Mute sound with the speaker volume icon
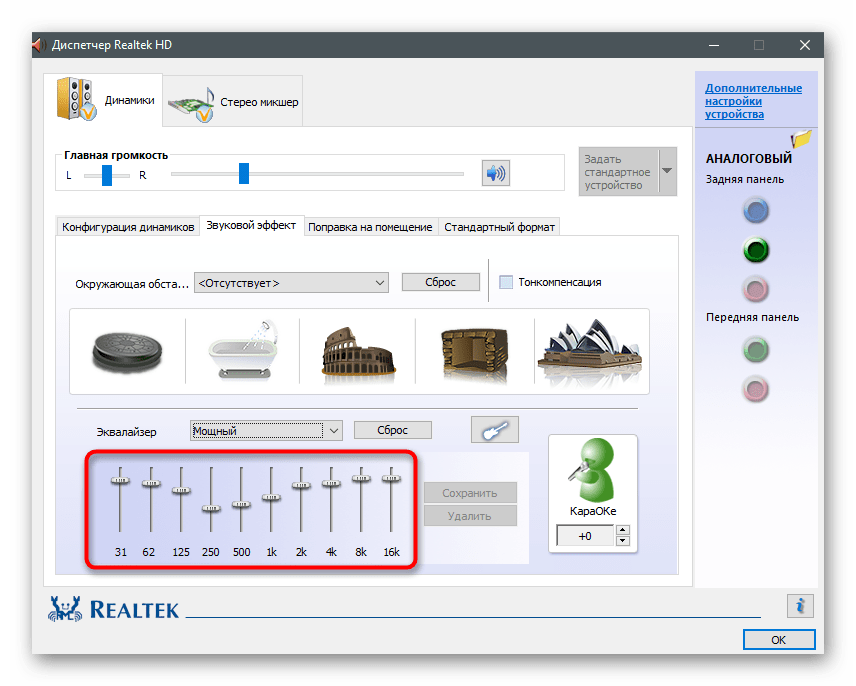The image size is (856, 686). 495,174
